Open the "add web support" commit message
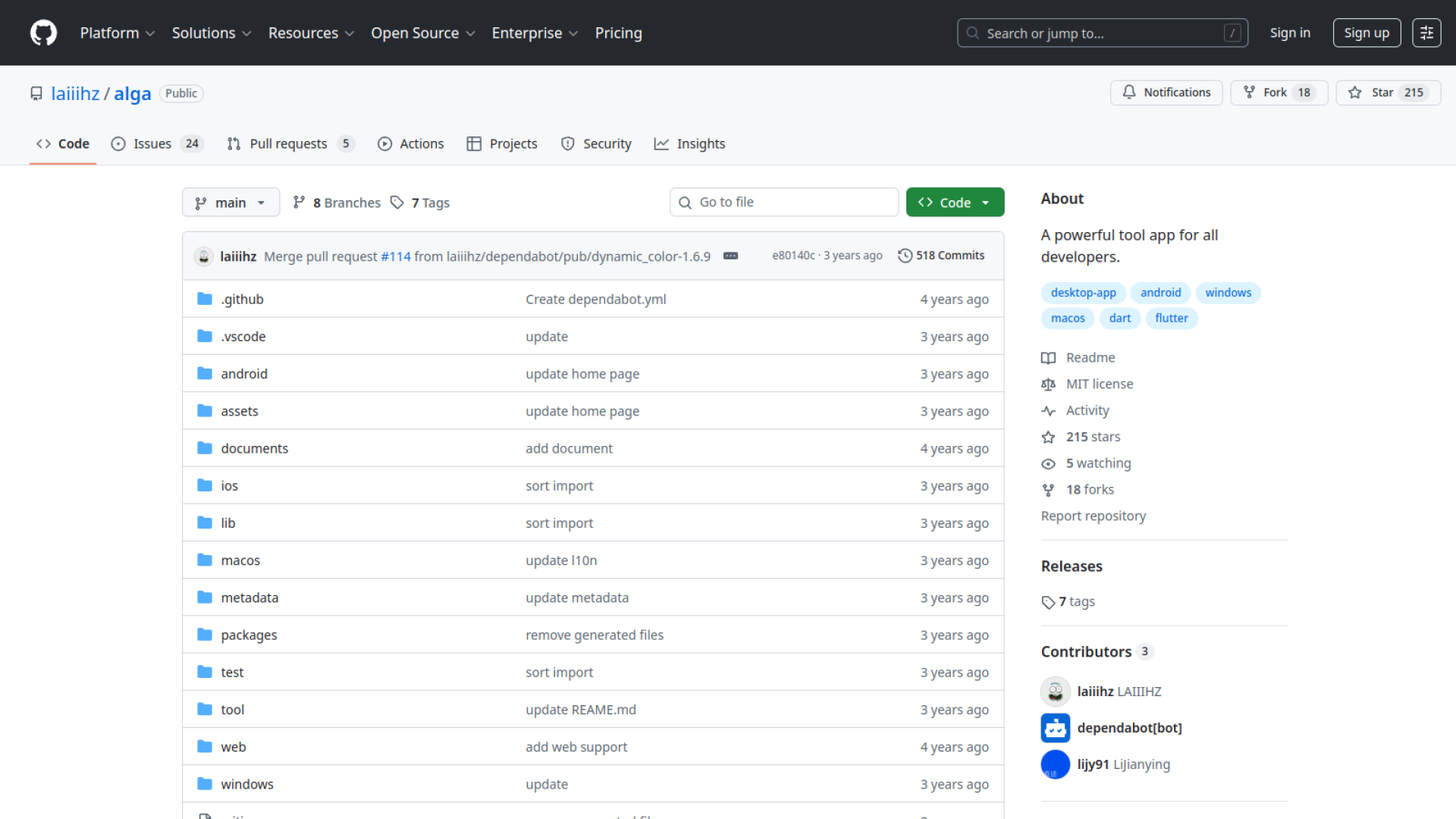Image resolution: width=1456 pixels, height=819 pixels. click(576, 747)
